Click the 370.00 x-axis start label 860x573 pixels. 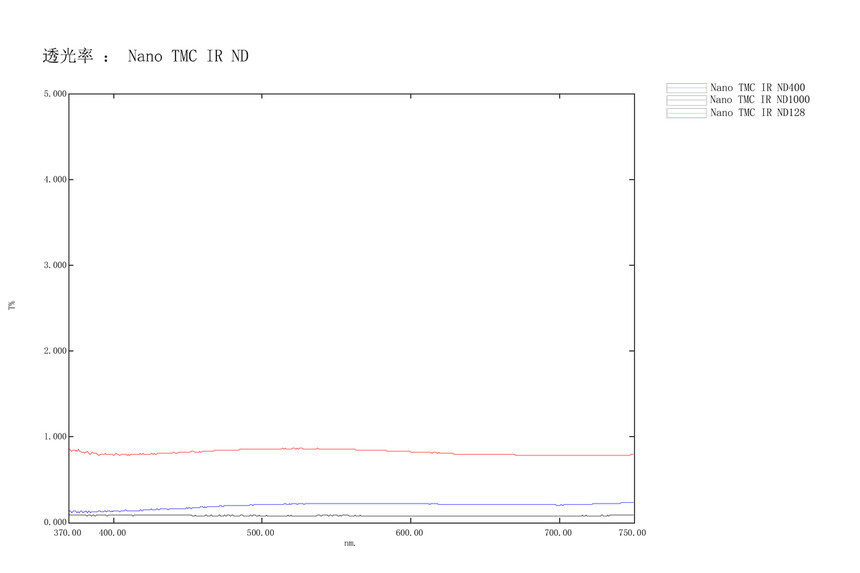click(x=69, y=533)
